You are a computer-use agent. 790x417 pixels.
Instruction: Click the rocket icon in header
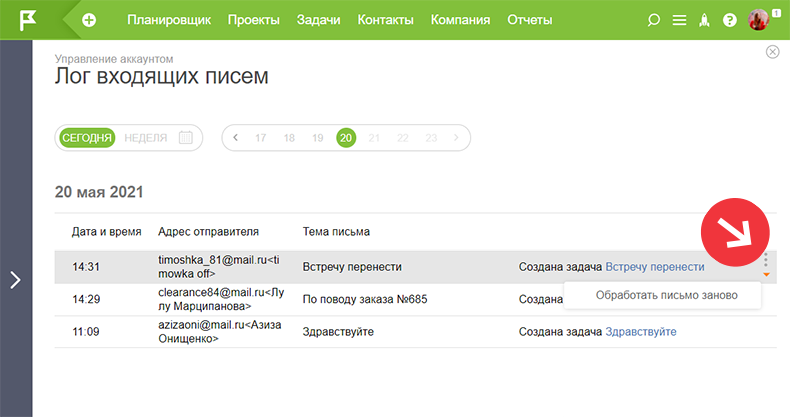pyautogui.click(x=704, y=20)
